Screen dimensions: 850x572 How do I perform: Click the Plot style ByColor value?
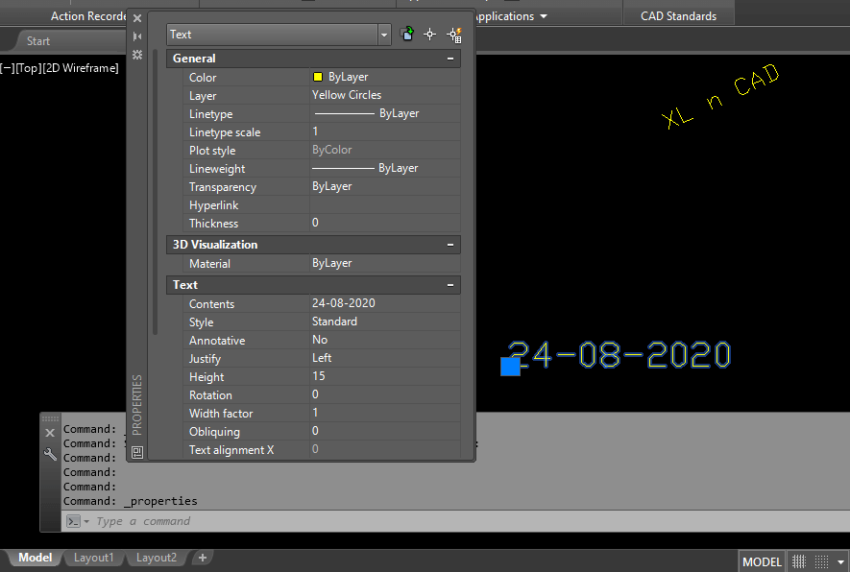coord(384,150)
